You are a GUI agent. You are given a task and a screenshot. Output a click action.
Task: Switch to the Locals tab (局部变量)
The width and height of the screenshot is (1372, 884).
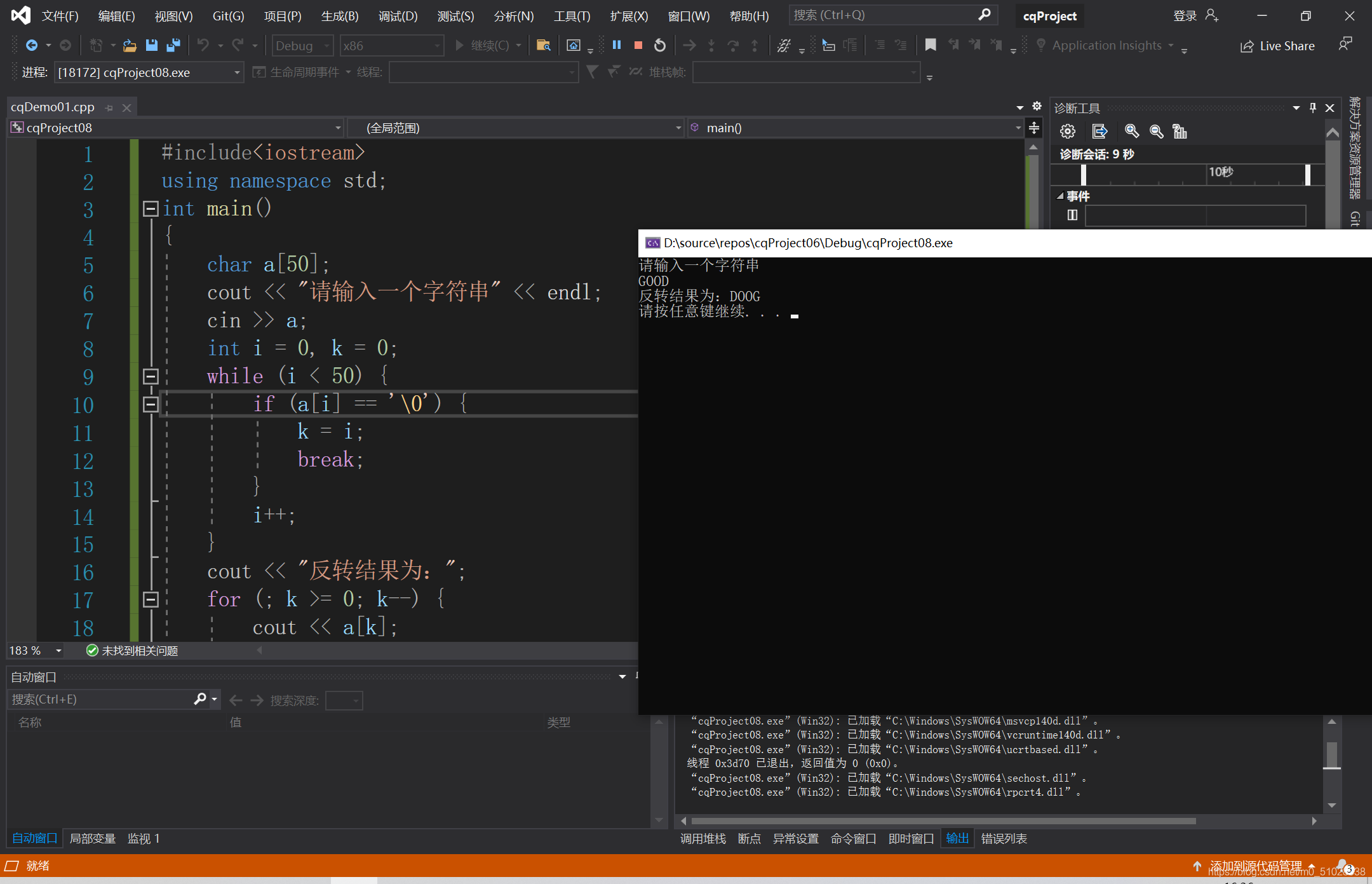(x=92, y=839)
